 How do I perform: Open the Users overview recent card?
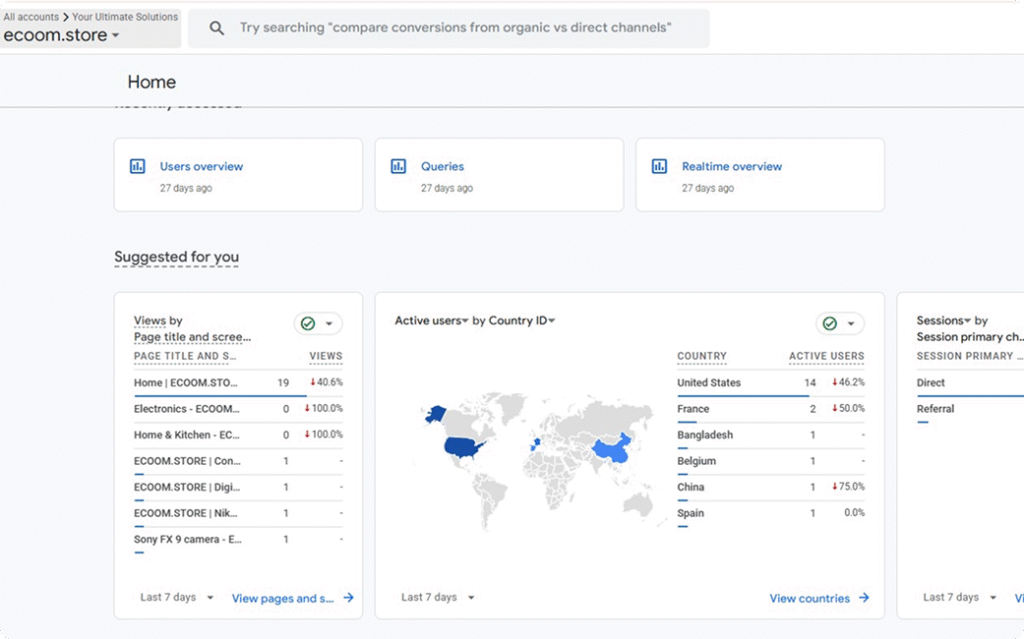pos(238,174)
